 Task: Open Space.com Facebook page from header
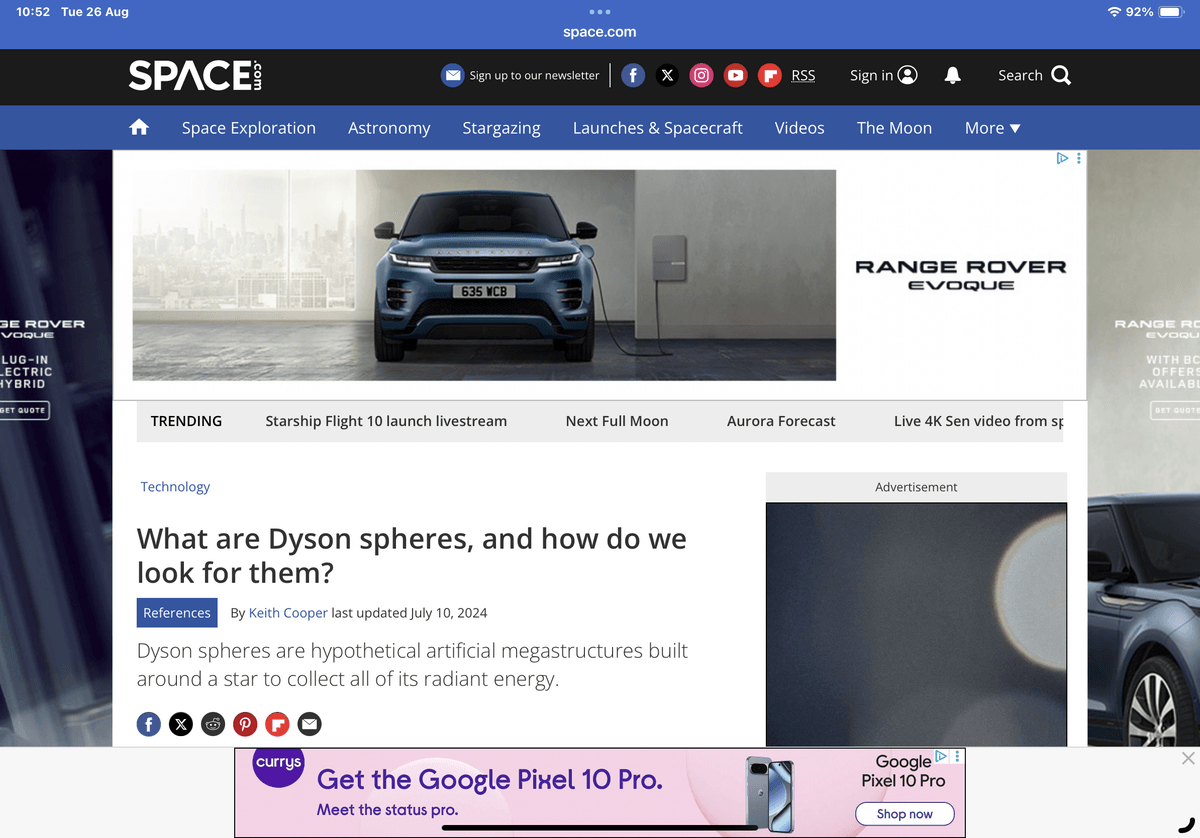tap(633, 75)
